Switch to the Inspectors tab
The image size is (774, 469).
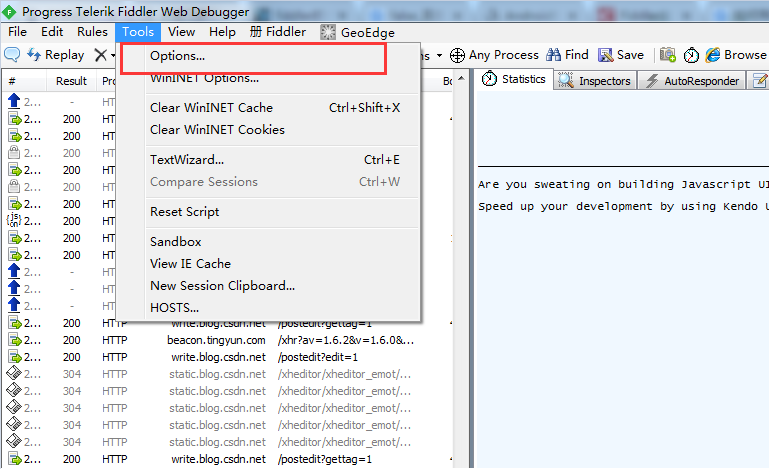595,81
